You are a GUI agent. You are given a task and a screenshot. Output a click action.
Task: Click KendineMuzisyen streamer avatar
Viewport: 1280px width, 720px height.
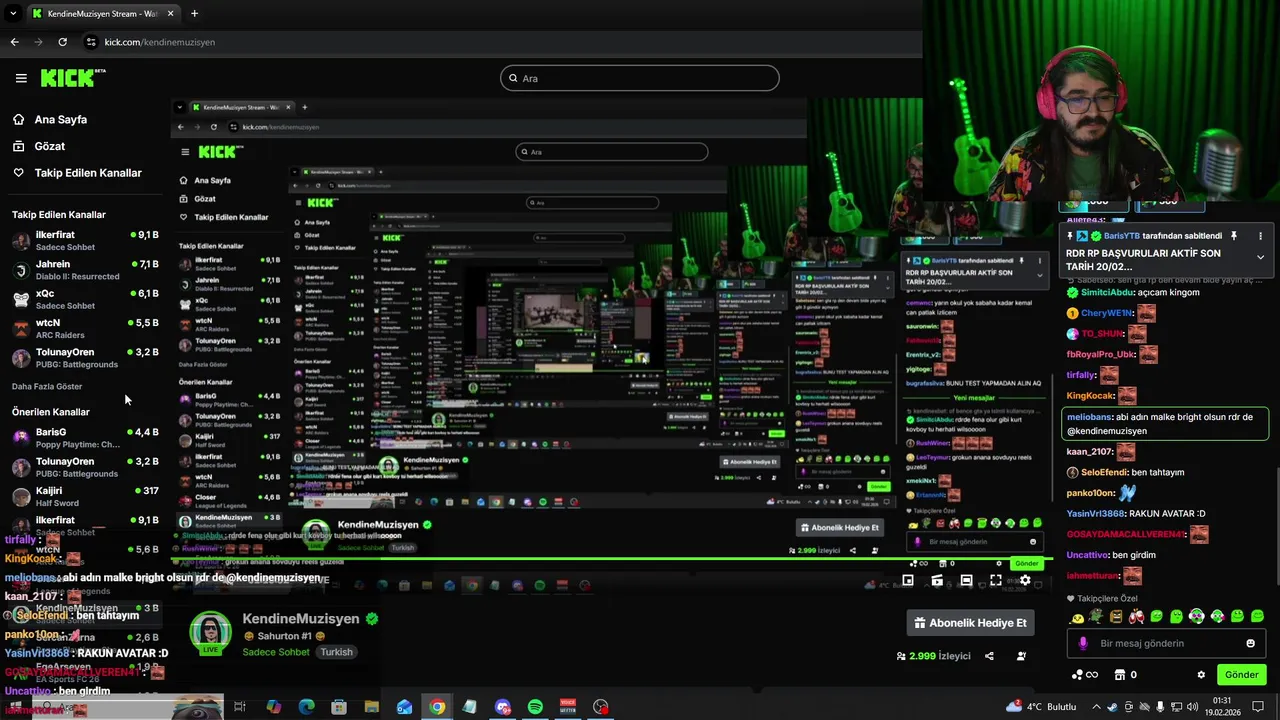pos(210,632)
